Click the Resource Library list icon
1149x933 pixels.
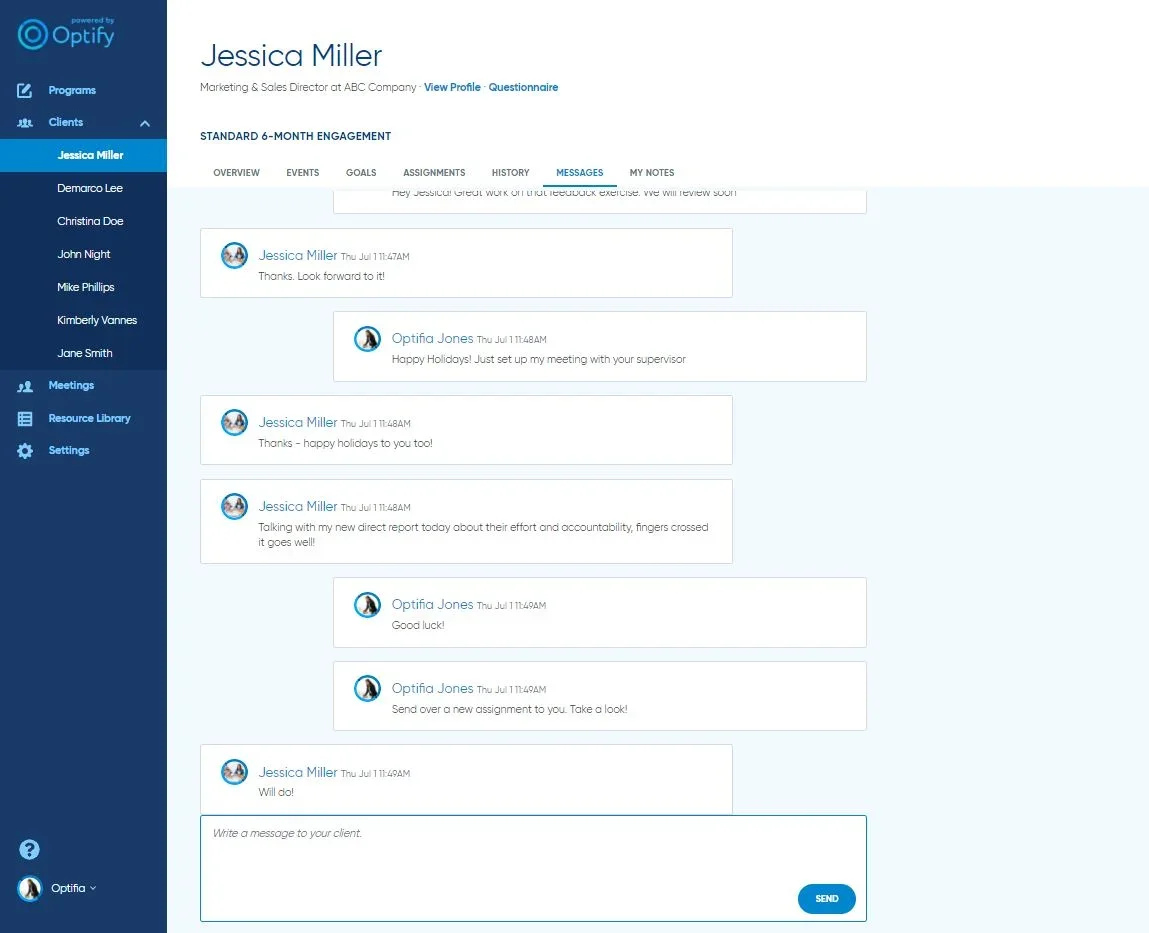[25, 418]
